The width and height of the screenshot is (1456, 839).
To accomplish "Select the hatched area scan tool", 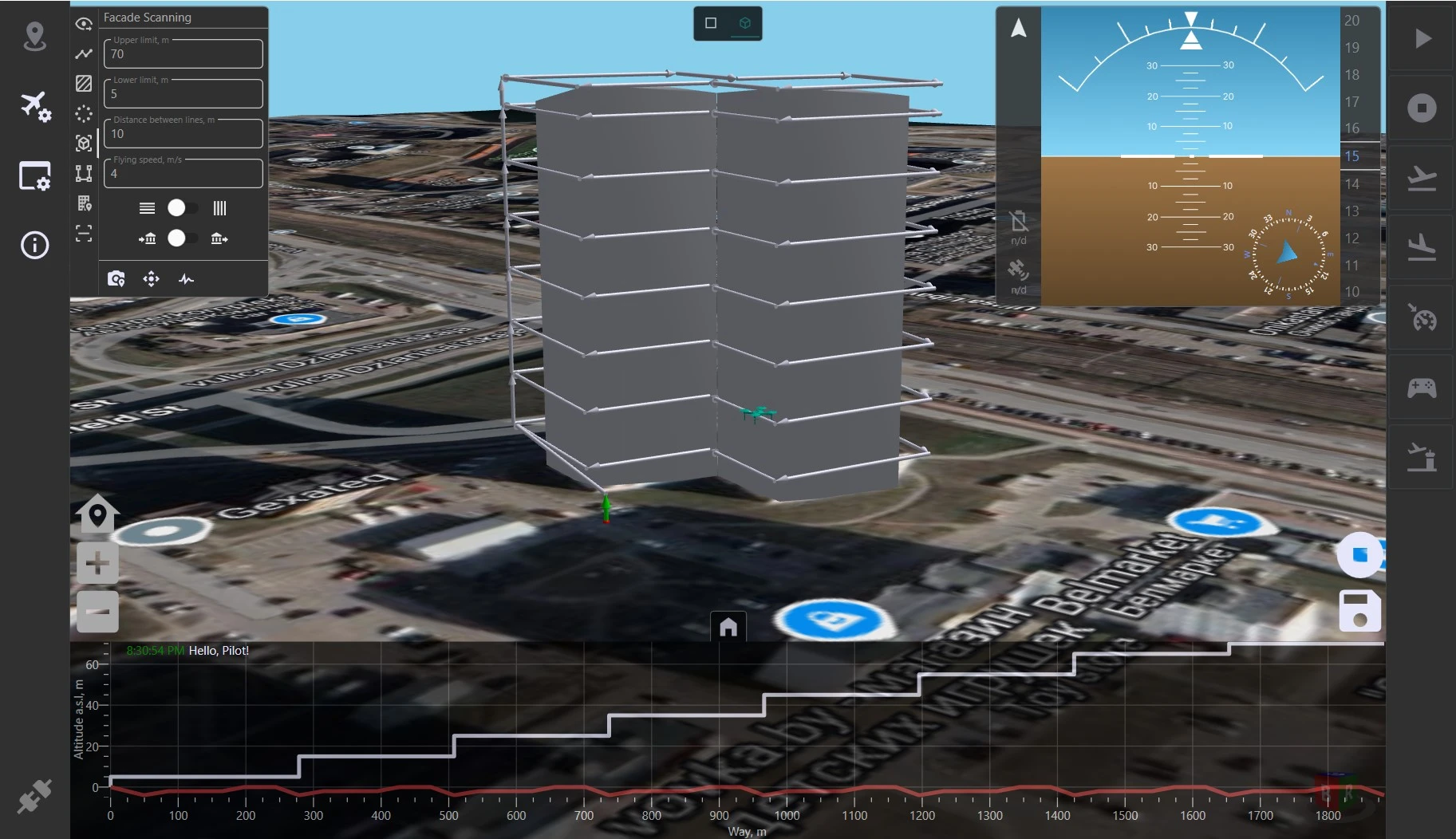I will (84, 83).
